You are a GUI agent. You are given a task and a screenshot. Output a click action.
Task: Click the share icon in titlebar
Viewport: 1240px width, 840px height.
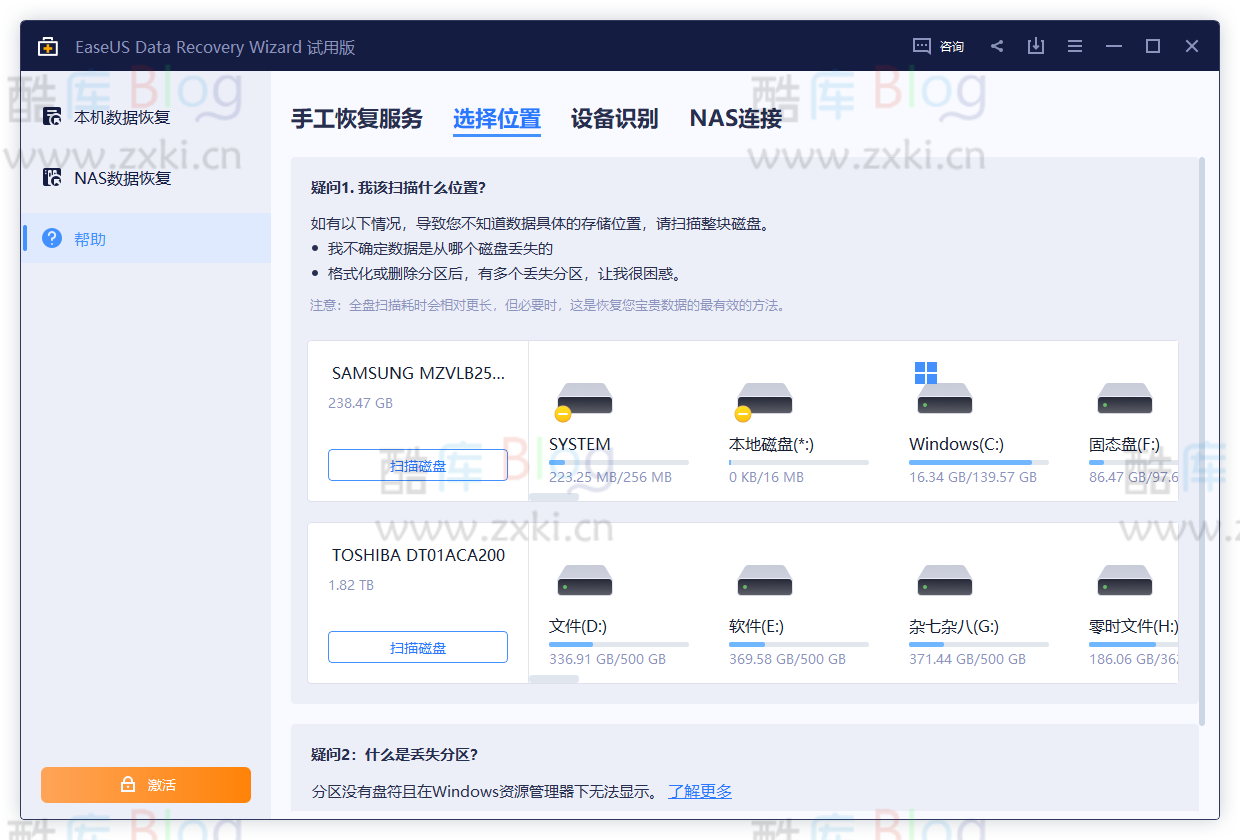tap(996, 45)
